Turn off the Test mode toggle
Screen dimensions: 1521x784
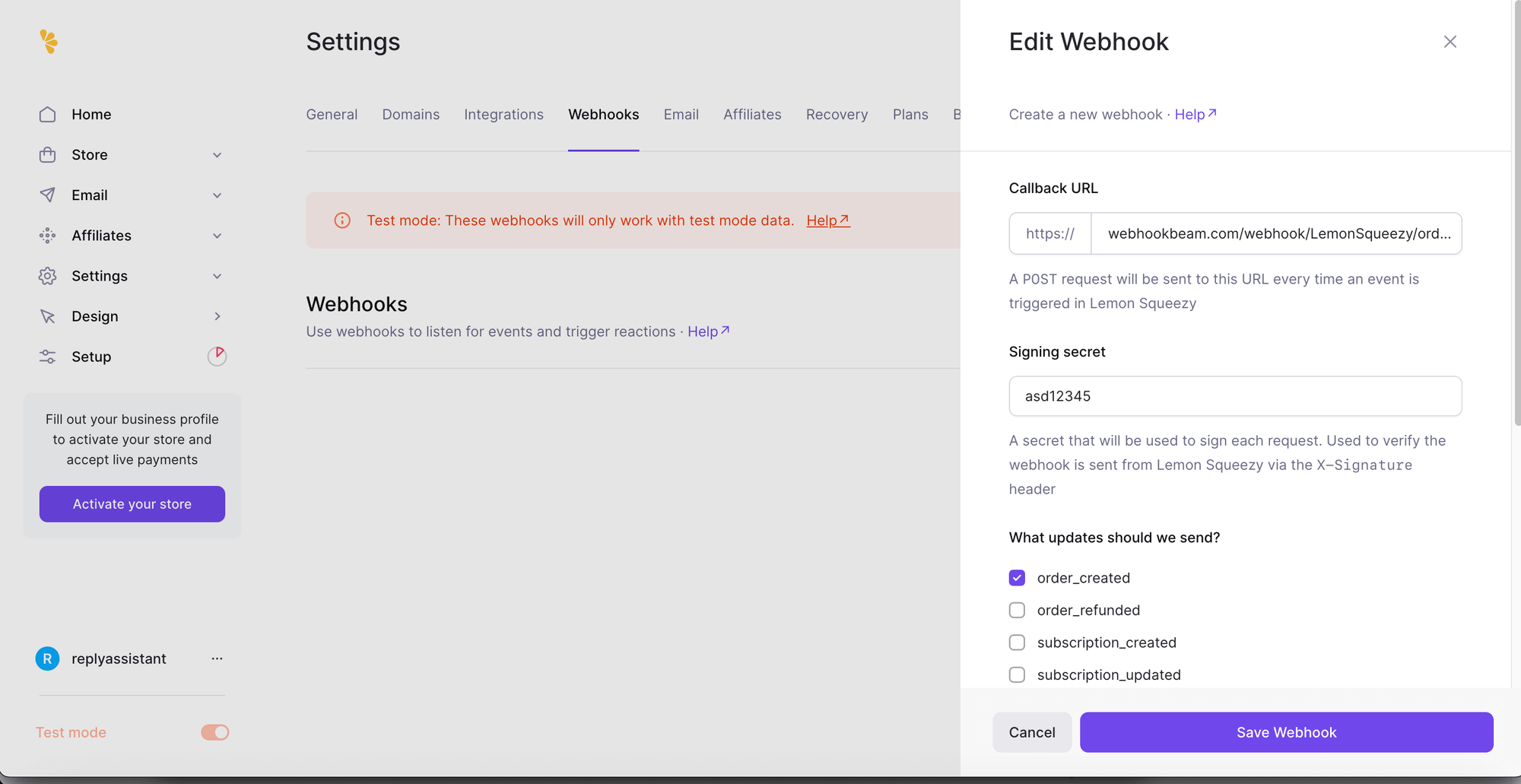pyautogui.click(x=214, y=732)
